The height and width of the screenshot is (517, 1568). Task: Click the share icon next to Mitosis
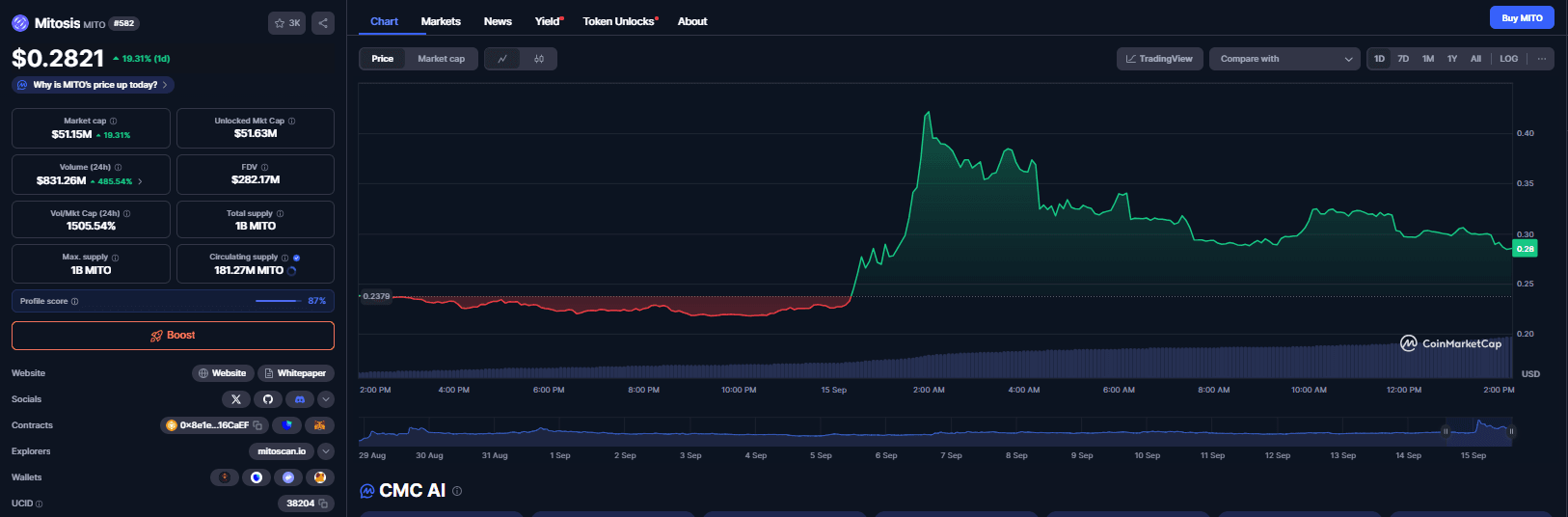323,23
